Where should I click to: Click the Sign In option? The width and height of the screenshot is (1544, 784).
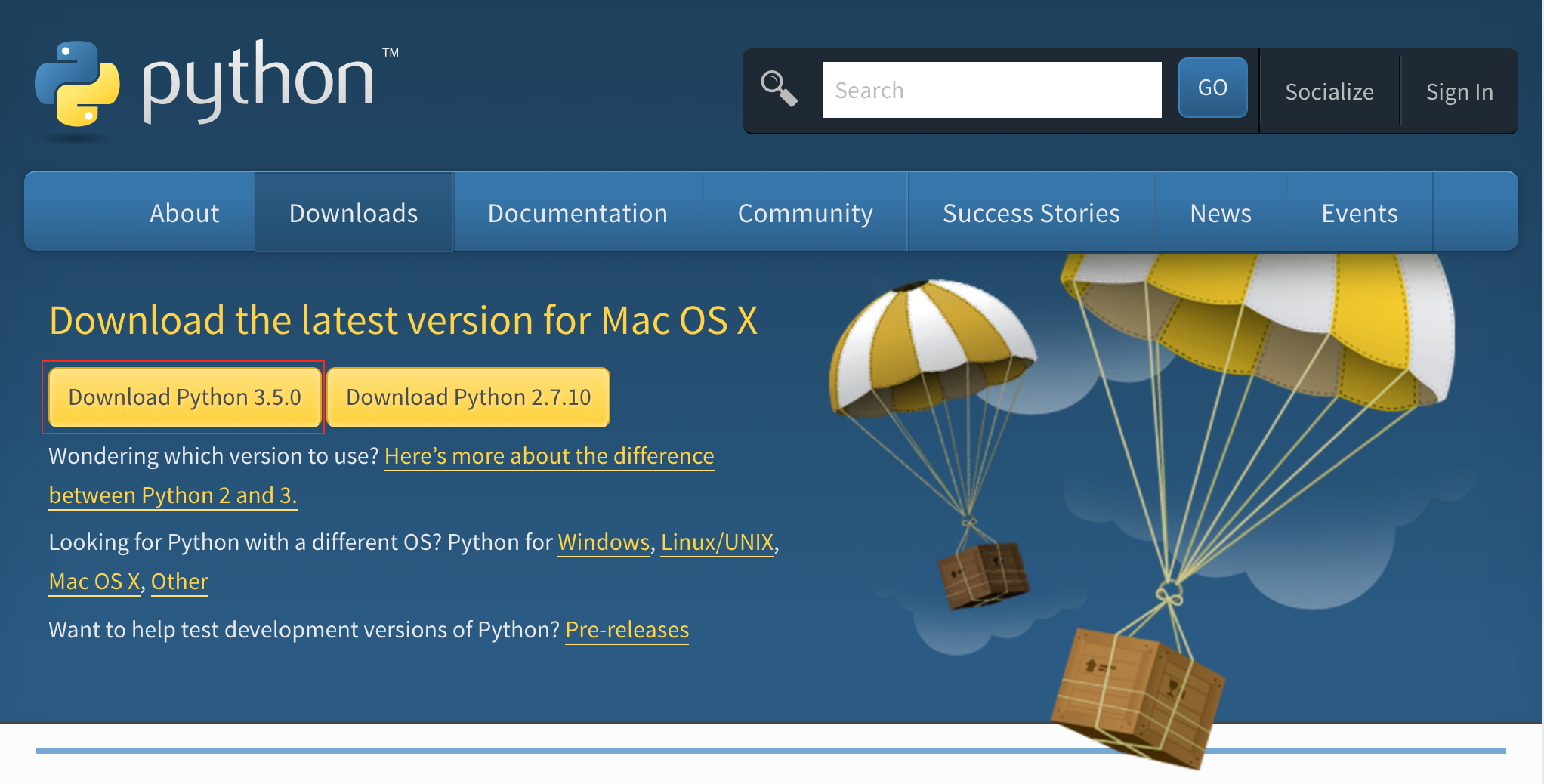(x=1459, y=91)
